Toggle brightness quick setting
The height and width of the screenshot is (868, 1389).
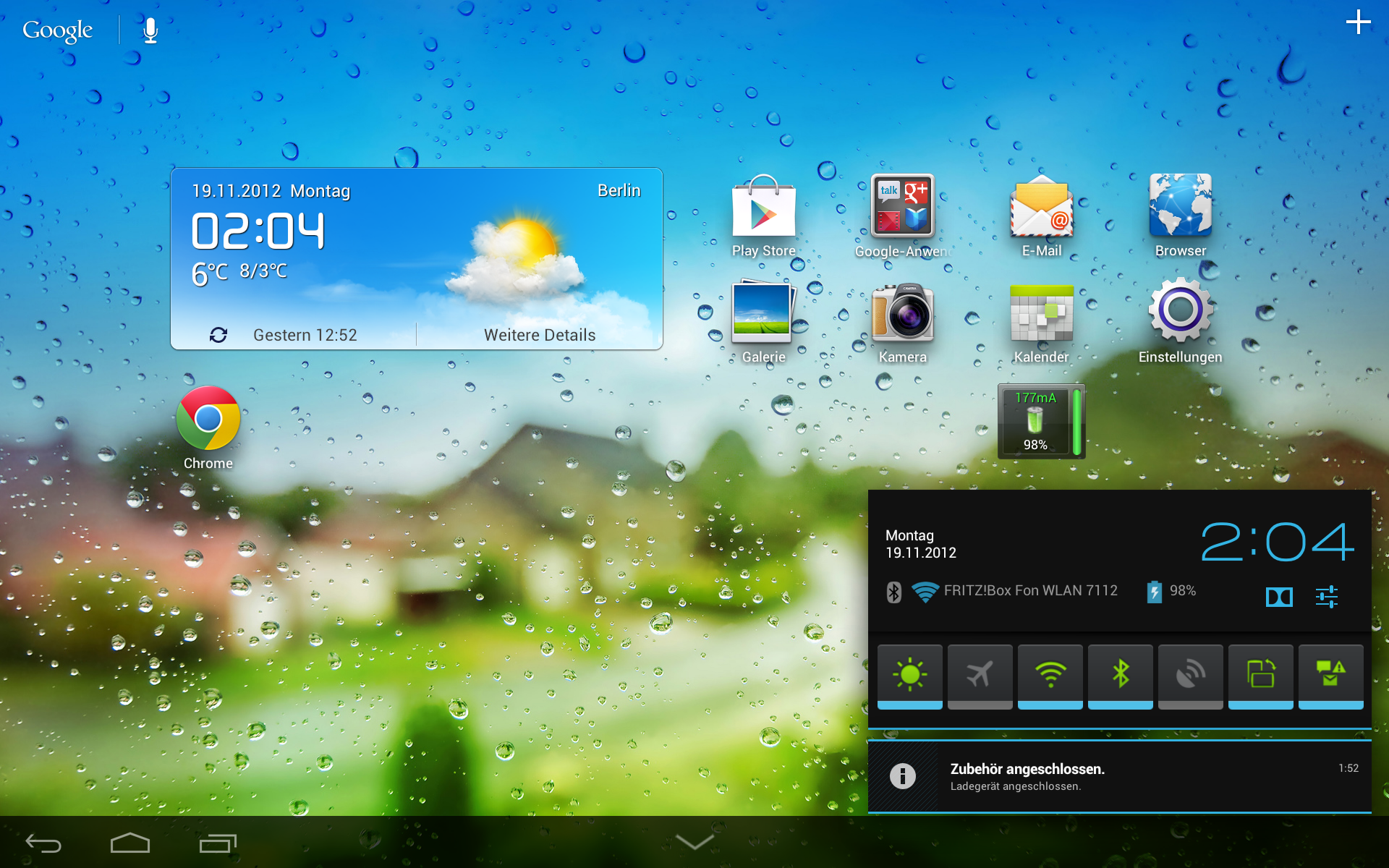(909, 675)
